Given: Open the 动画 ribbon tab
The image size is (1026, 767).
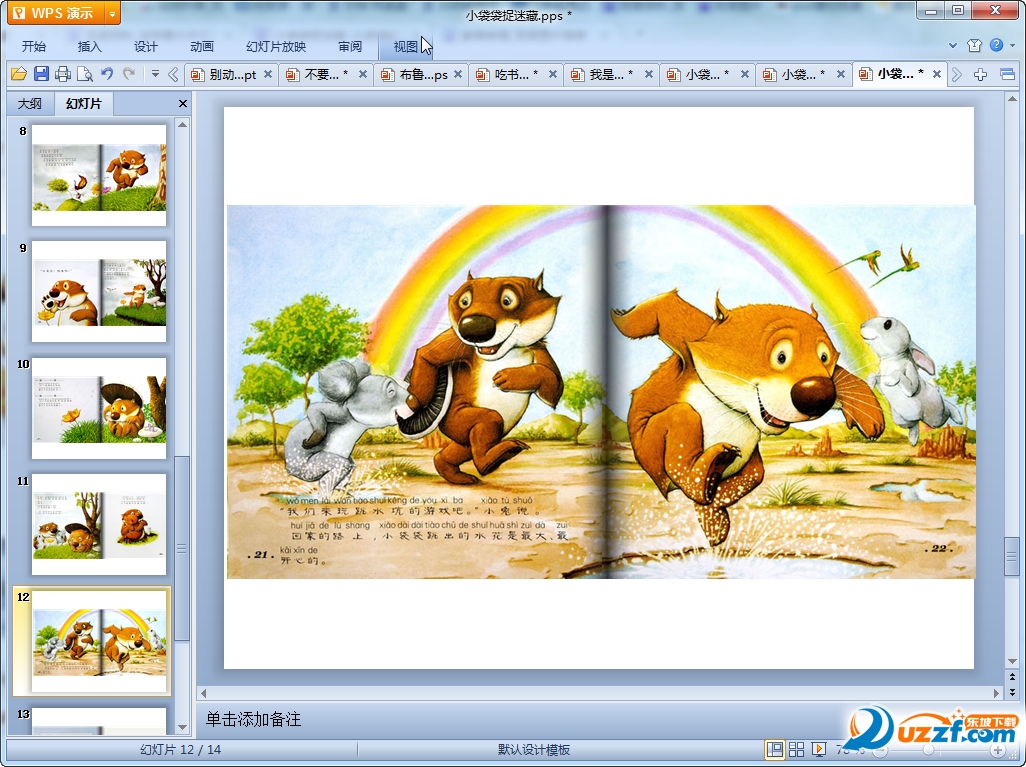Looking at the screenshot, I should pos(202,46).
